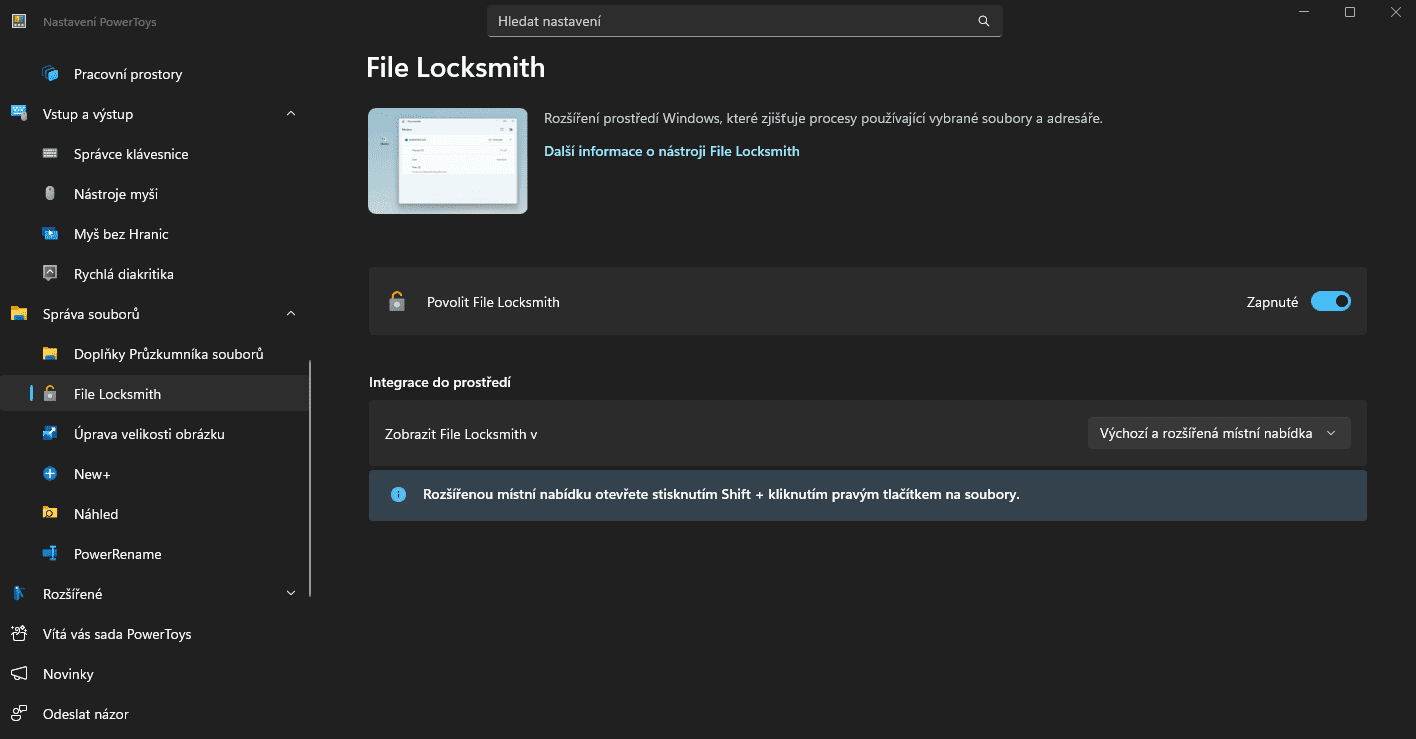Open Další informace o nástroji File Locksmith link

coord(671,151)
